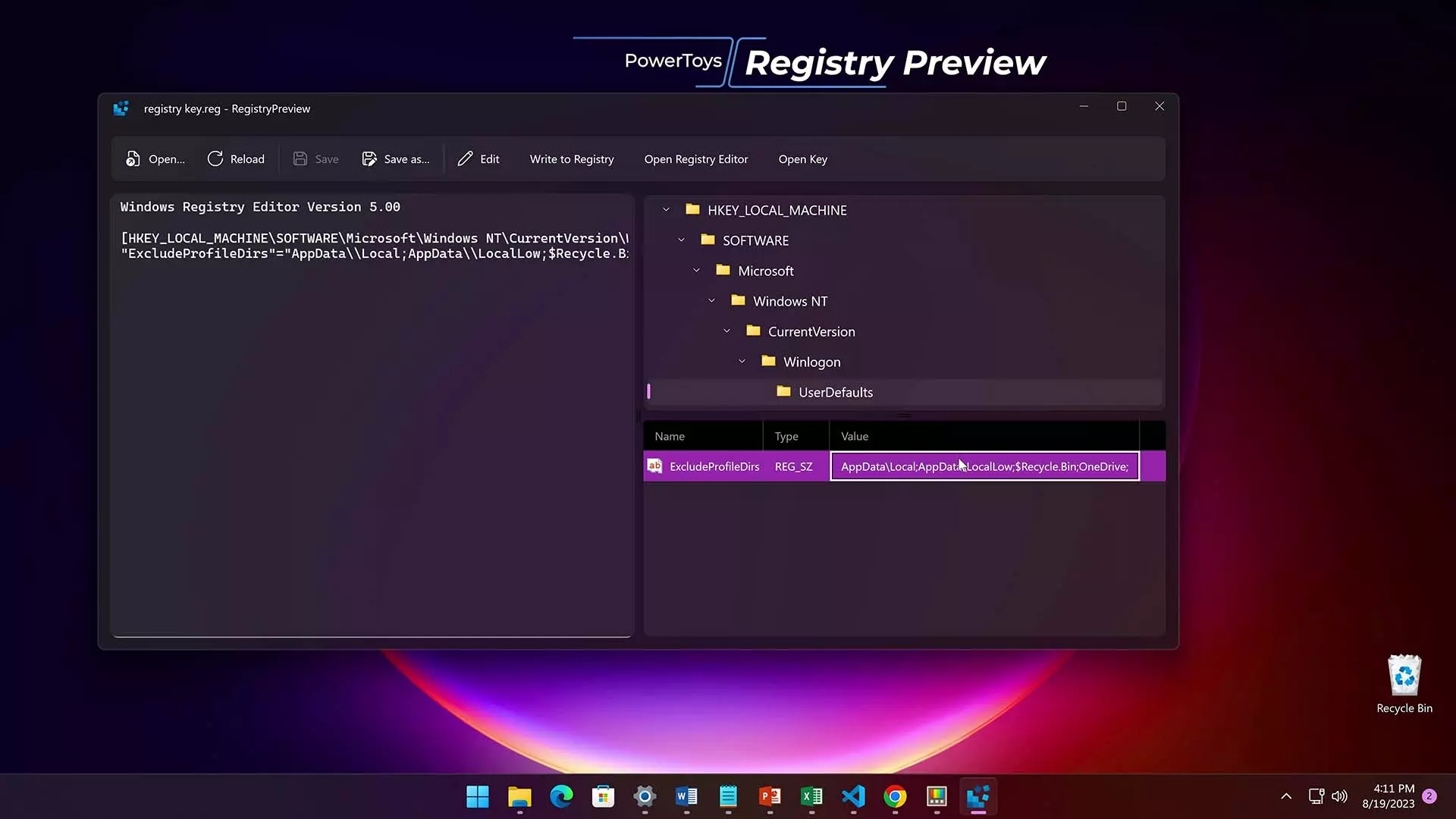Click the volume icon in system tray

coord(1340,796)
